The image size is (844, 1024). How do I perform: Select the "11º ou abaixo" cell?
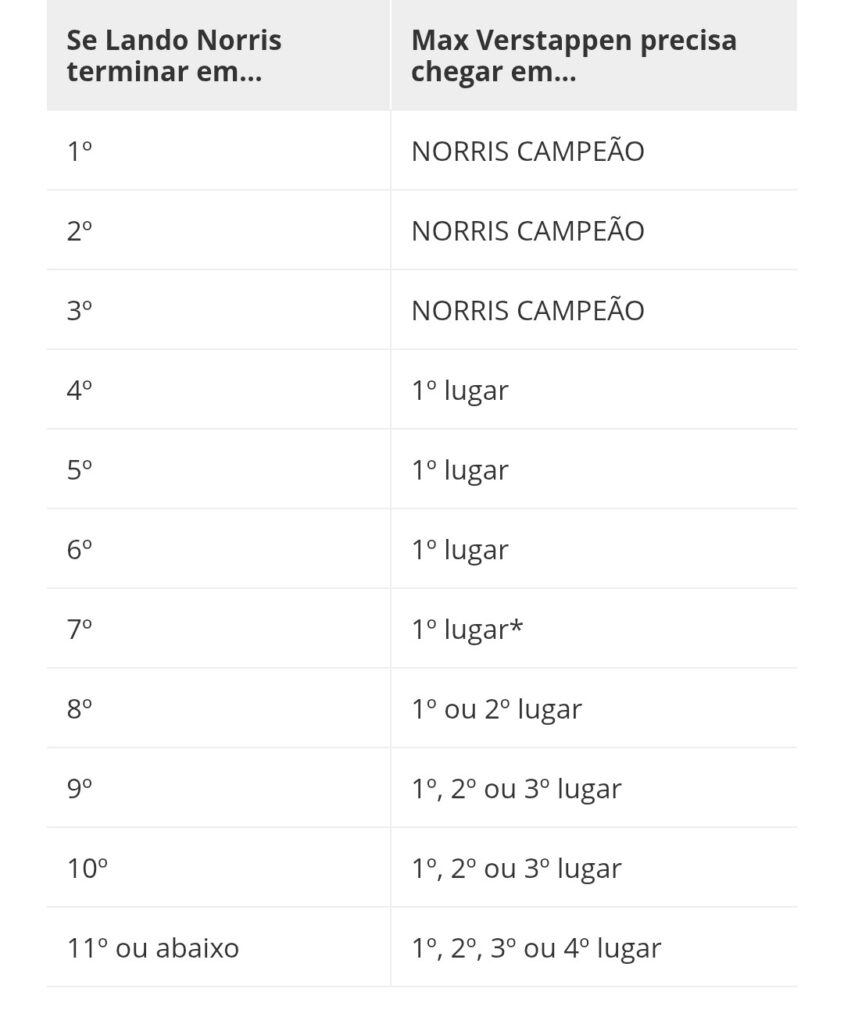(x=153, y=948)
